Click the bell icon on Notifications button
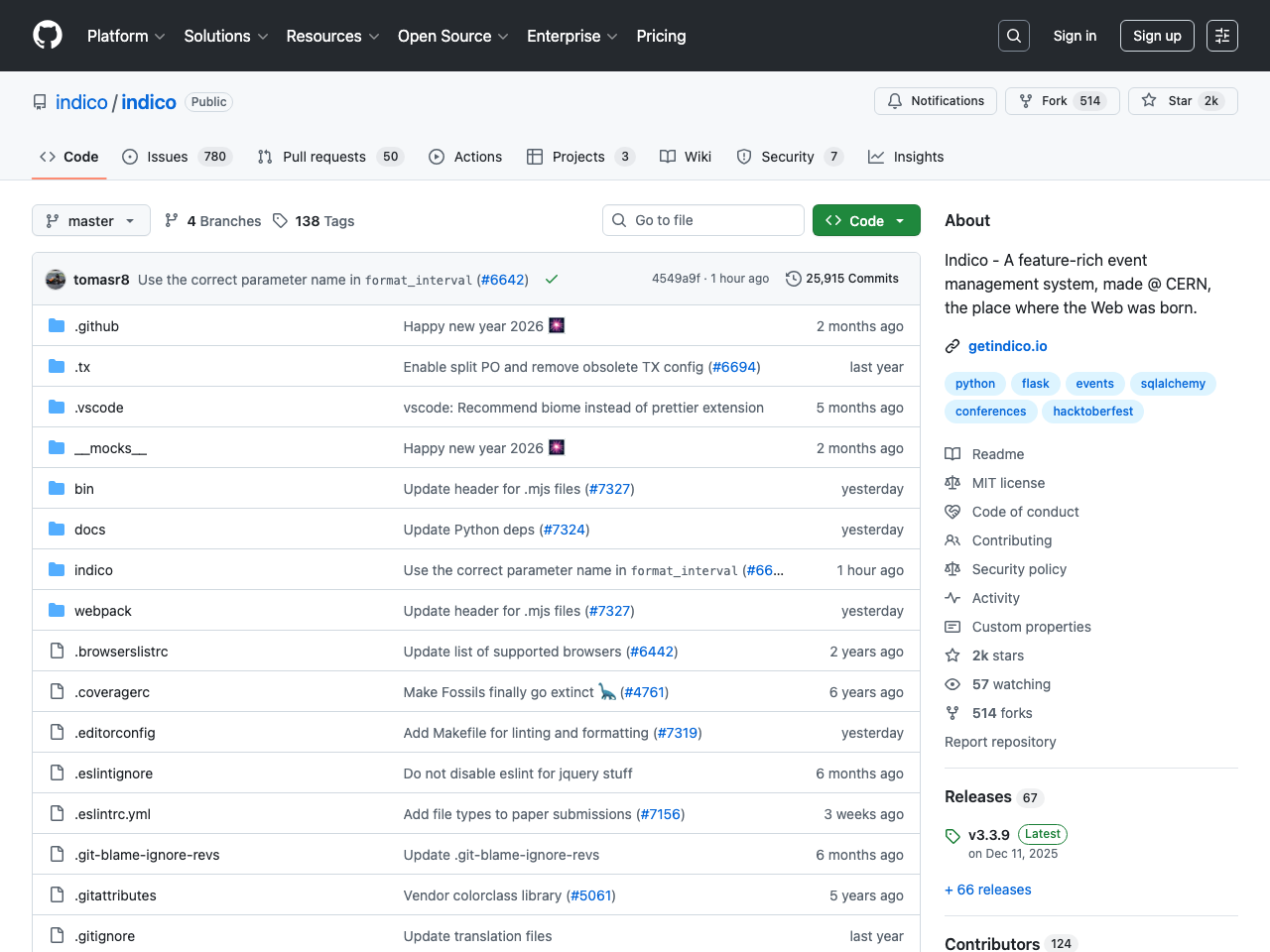 [895, 101]
